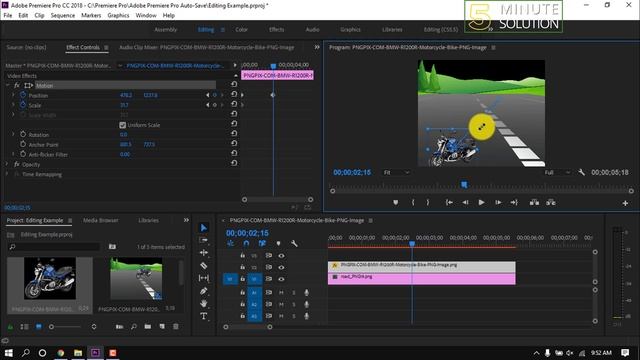
Task: Toggle Scale animation stopwatch
Action: 23,105
